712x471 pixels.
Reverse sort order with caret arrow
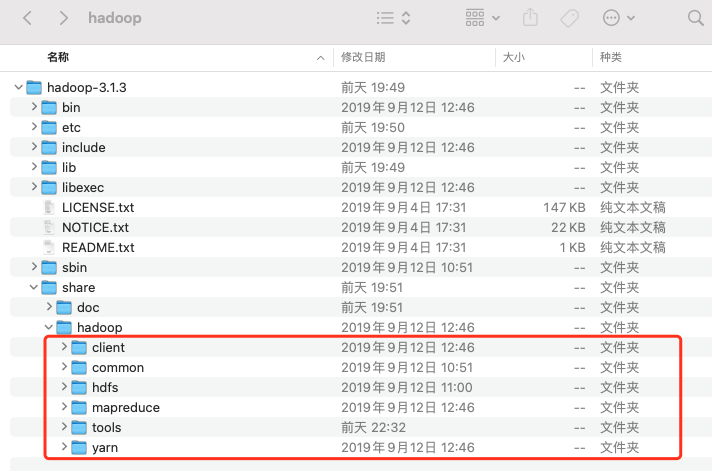pyautogui.click(x=321, y=58)
